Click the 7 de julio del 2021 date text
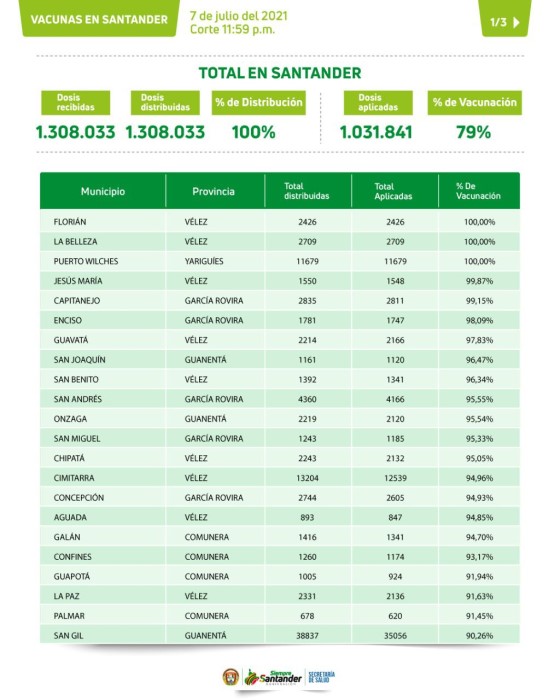This screenshot has width=560, height=700. pyautogui.click(x=238, y=16)
